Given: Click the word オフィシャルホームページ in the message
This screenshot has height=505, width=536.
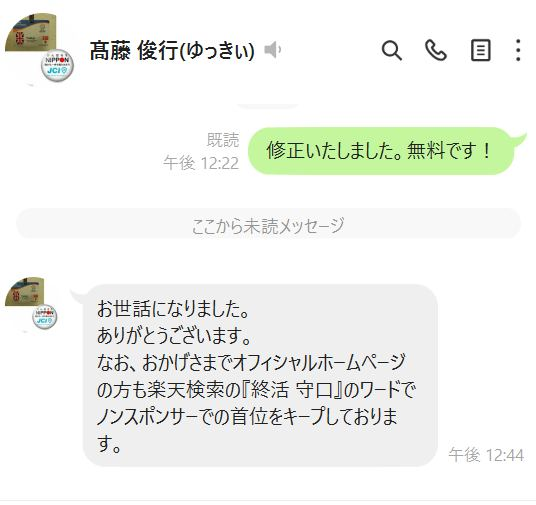Looking at the screenshot, I should [x=320, y=363].
